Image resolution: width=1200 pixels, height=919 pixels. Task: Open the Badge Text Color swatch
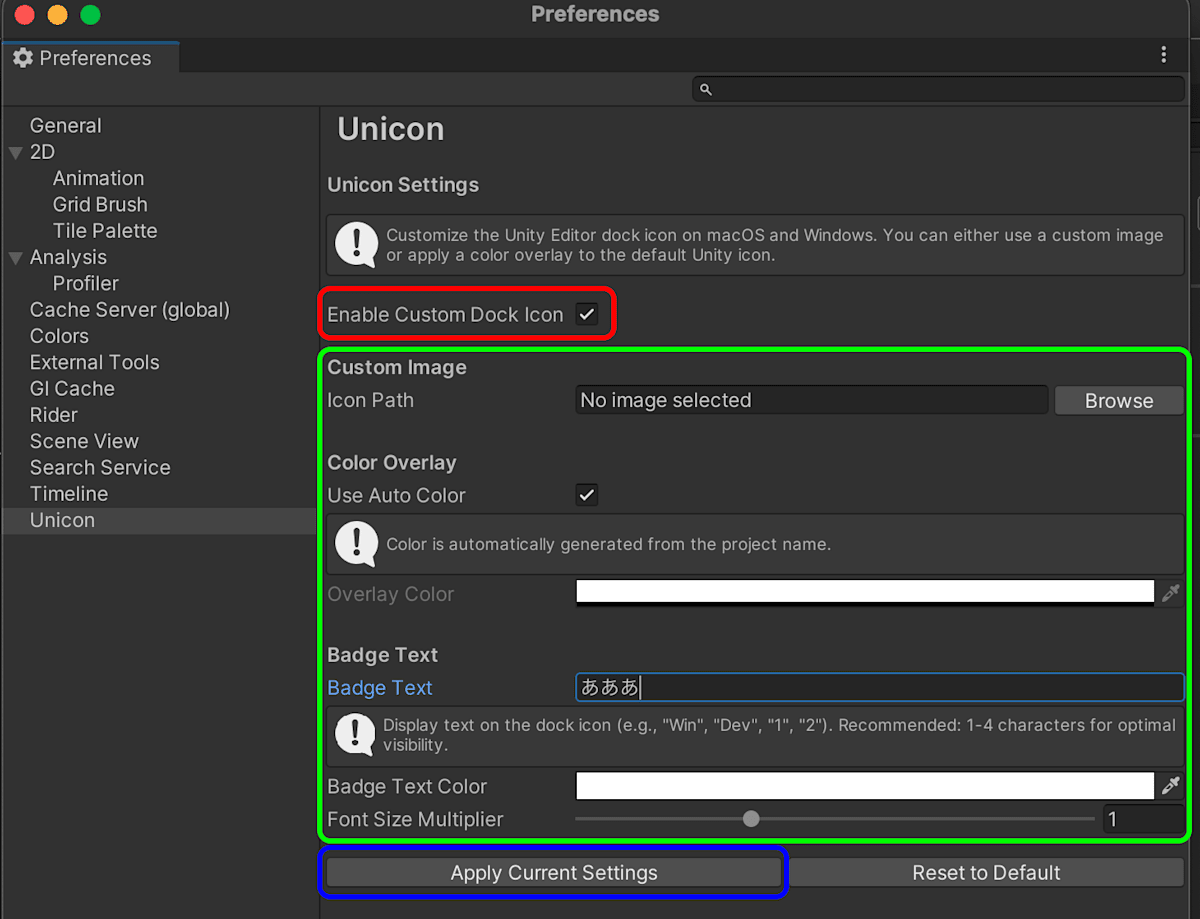[x=865, y=785]
